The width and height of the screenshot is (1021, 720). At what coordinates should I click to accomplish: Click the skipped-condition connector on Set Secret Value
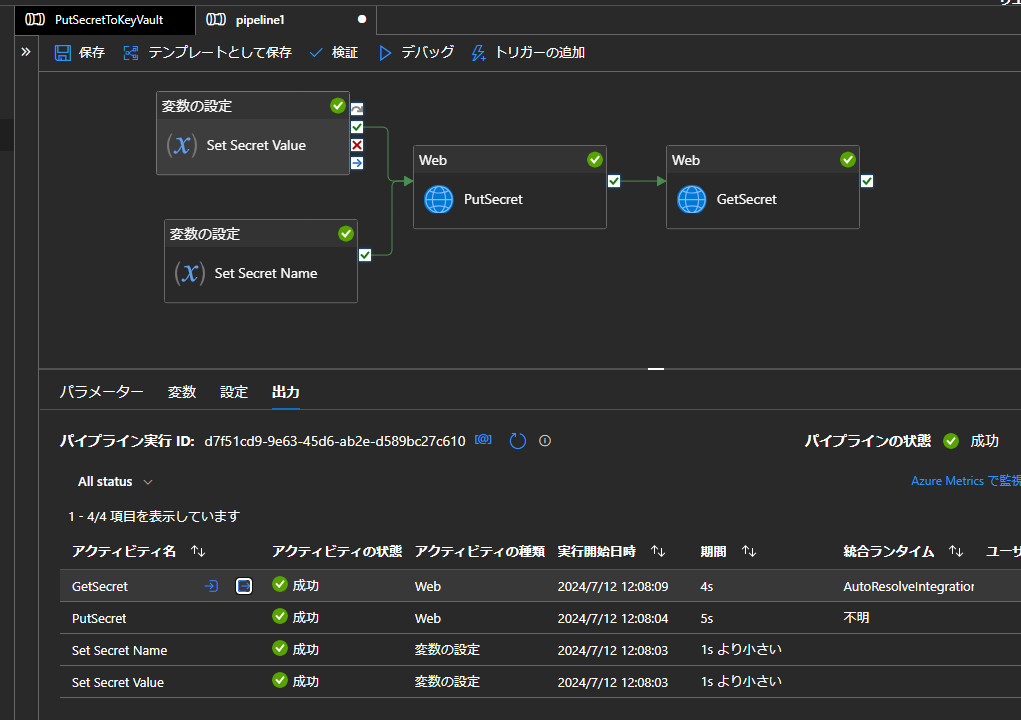[357, 109]
